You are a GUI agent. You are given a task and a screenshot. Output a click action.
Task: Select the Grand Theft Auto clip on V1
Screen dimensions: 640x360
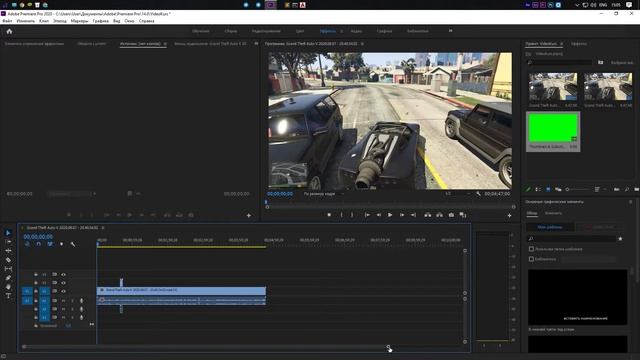click(181, 290)
